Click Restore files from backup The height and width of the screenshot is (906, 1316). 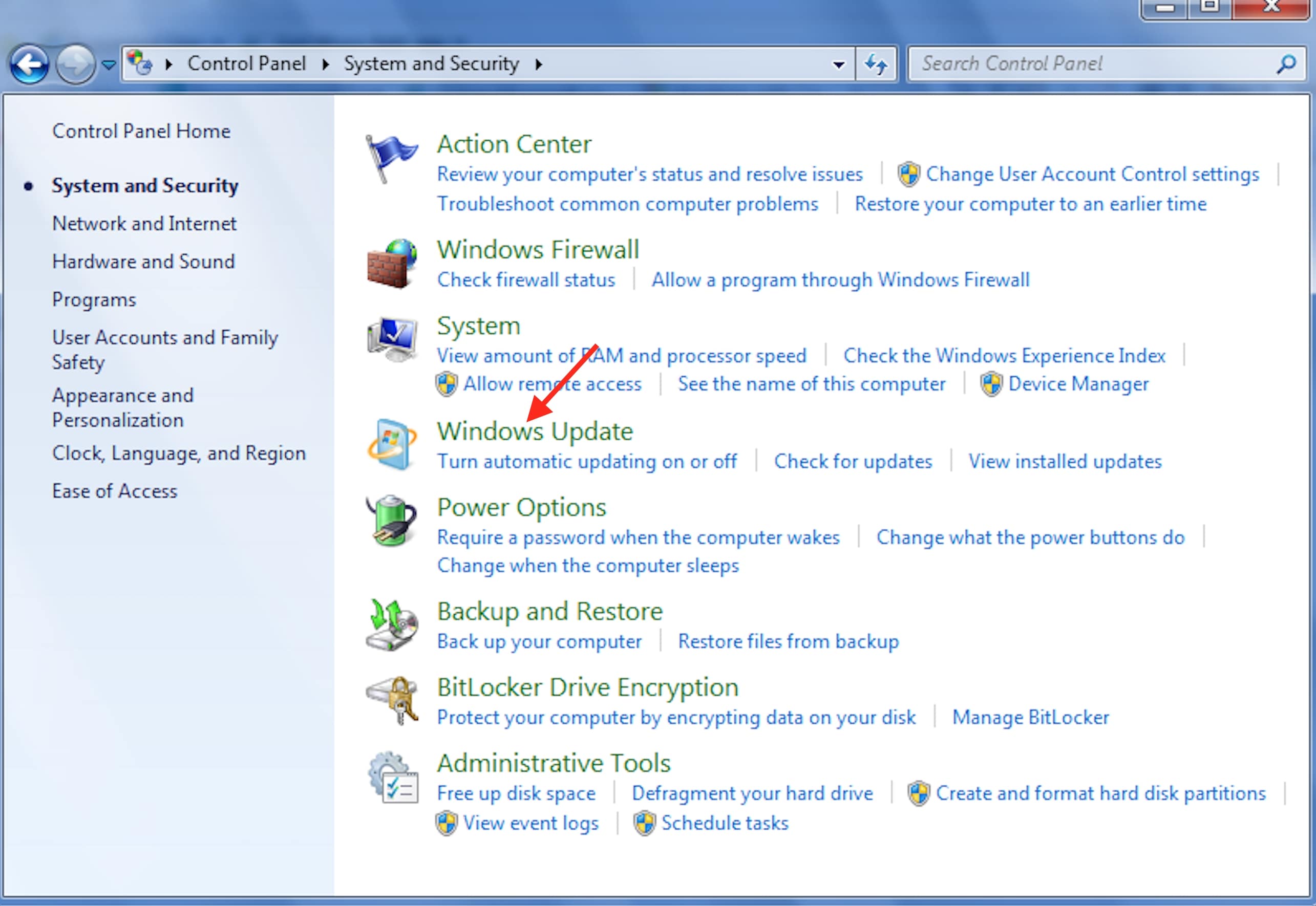(789, 641)
